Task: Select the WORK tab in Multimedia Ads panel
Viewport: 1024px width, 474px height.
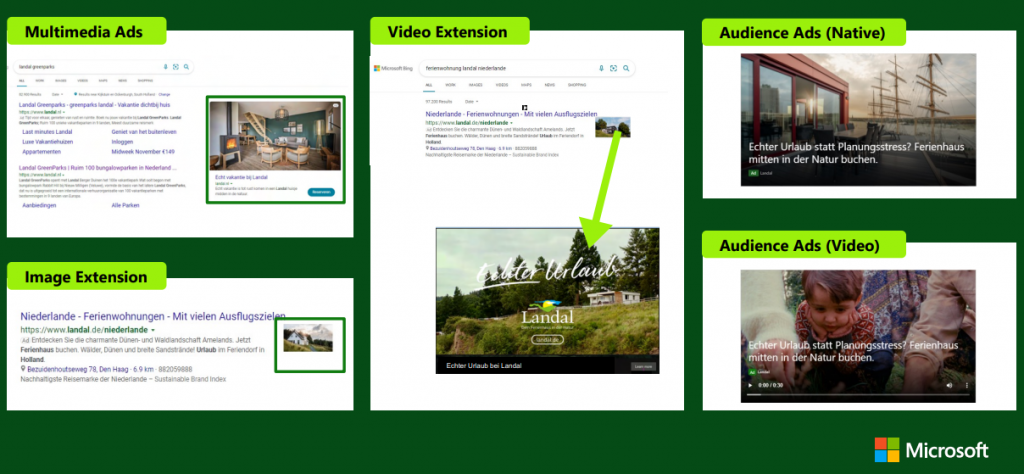Action: pos(40,81)
